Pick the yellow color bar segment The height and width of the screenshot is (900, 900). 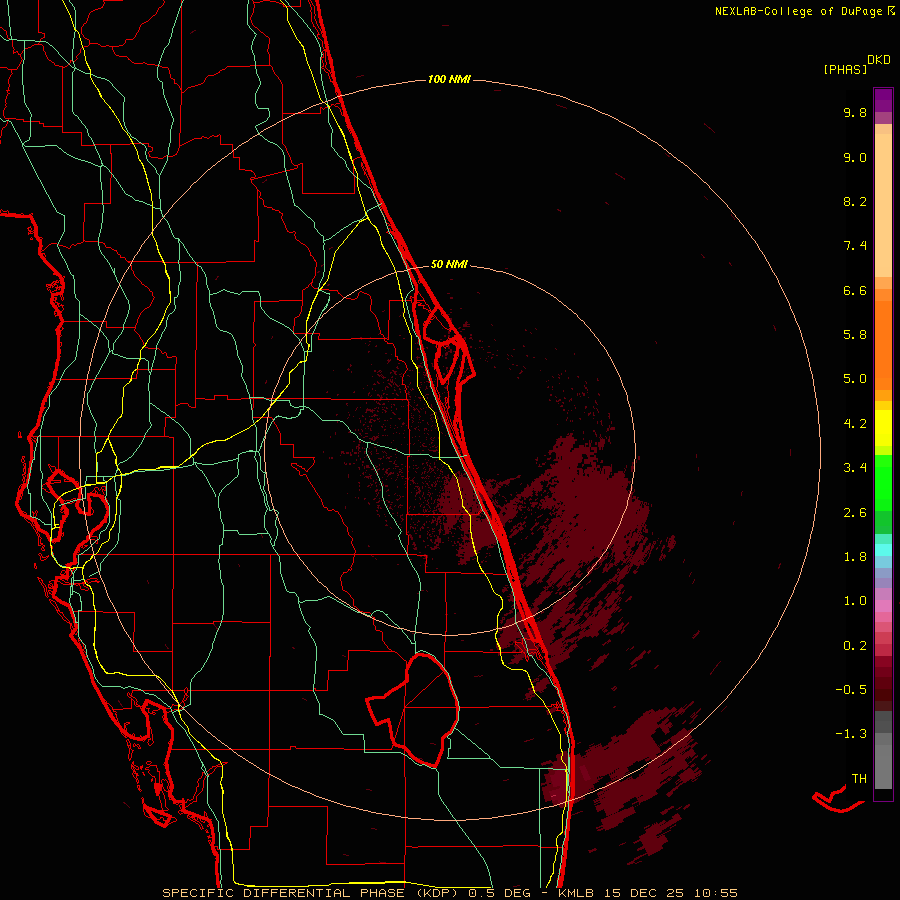[x=883, y=428]
